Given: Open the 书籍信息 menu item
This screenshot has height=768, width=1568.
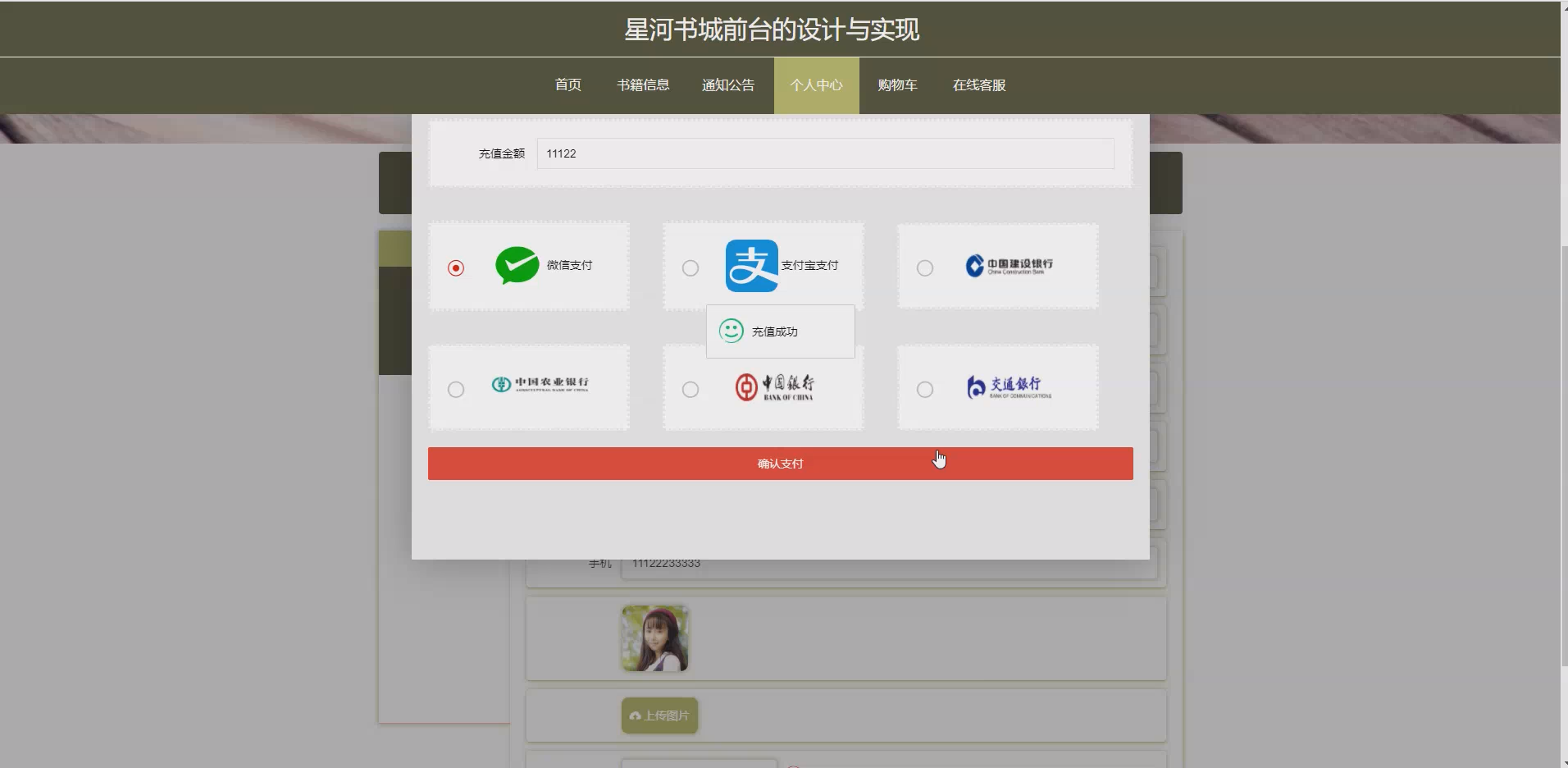Looking at the screenshot, I should coord(643,85).
